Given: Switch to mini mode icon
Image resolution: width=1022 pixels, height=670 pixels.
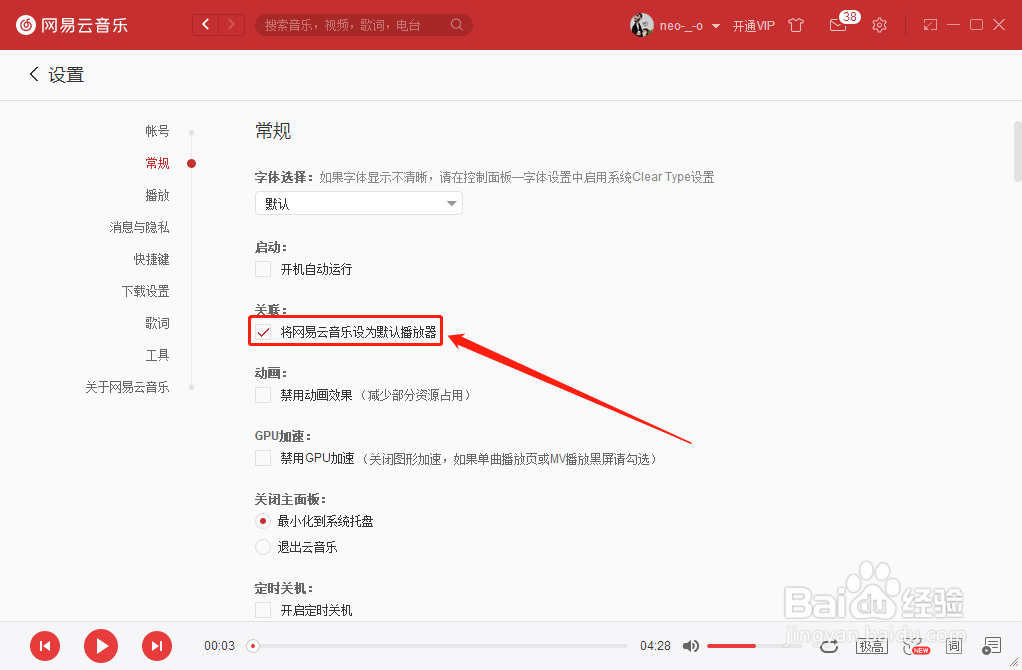Looking at the screenshot, I should (x=930, y=25).
